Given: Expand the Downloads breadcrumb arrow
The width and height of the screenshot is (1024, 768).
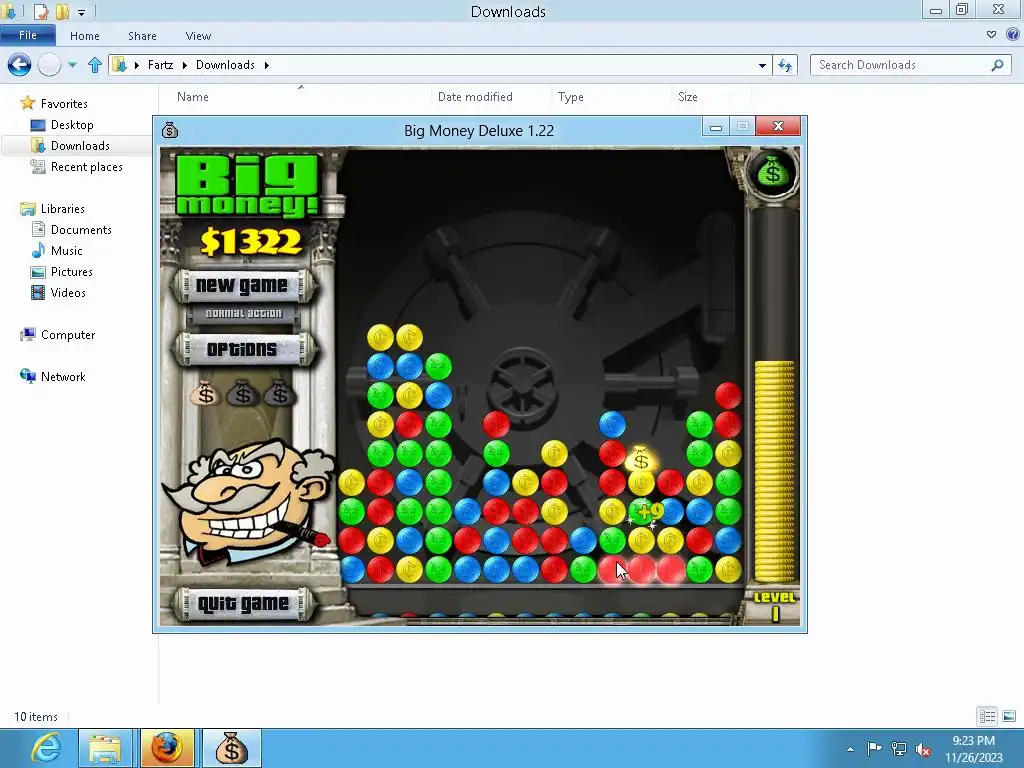Looking at the screenshot, I should pos(266,65).
